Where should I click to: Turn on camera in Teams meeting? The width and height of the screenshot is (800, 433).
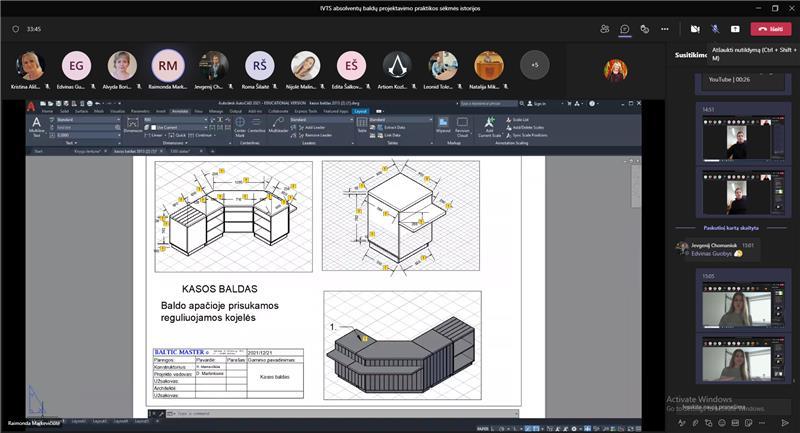(x=695, y=29)
